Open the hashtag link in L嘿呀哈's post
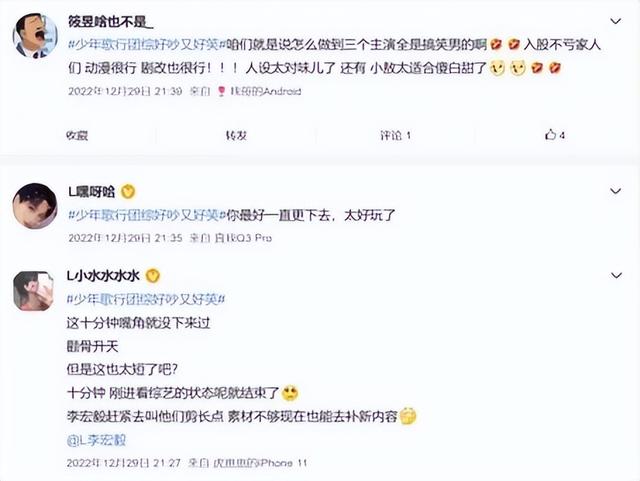This screenshot has width=640, height=481. tap(147, 215)
